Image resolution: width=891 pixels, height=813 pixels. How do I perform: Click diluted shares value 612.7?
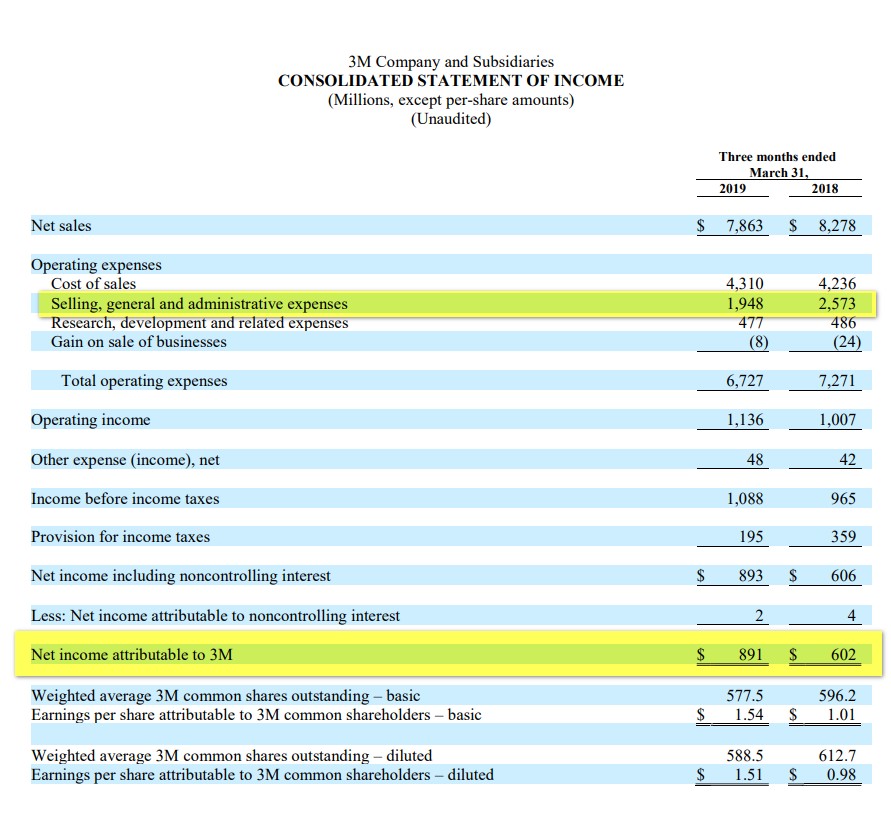[837, 756]
